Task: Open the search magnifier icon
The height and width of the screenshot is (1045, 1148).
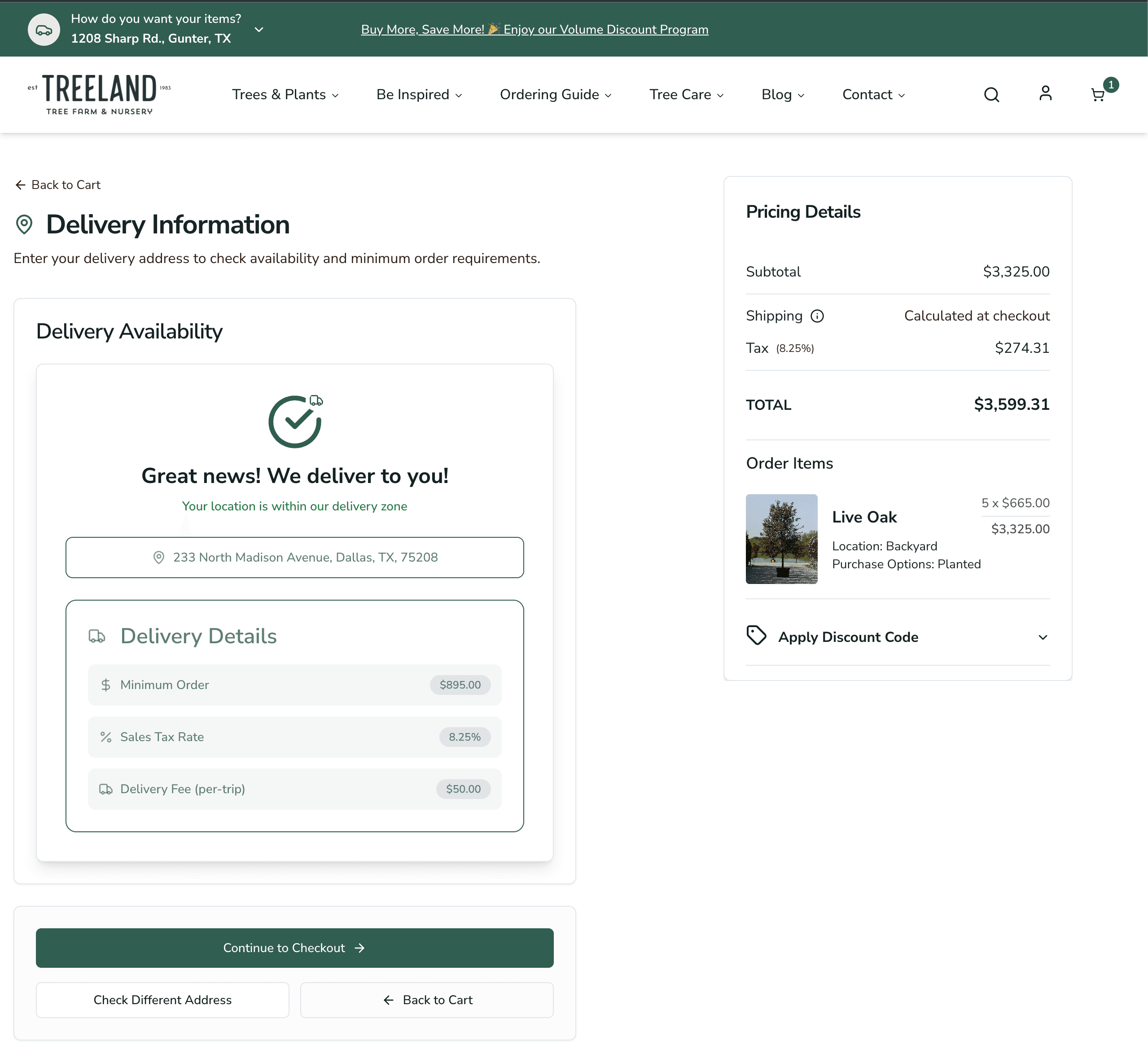Action: coord(991,95)
